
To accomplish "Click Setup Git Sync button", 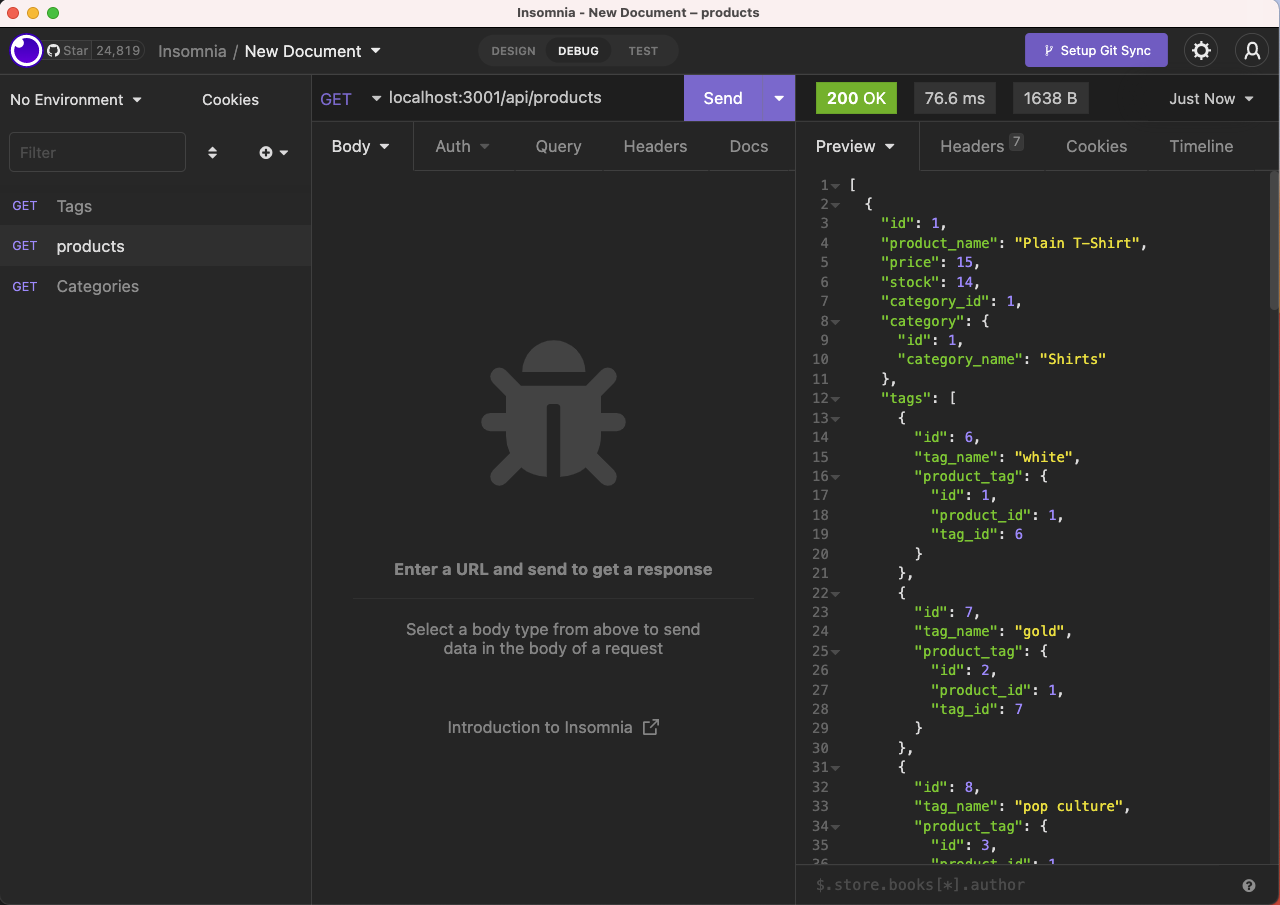I will [1096, 50].
